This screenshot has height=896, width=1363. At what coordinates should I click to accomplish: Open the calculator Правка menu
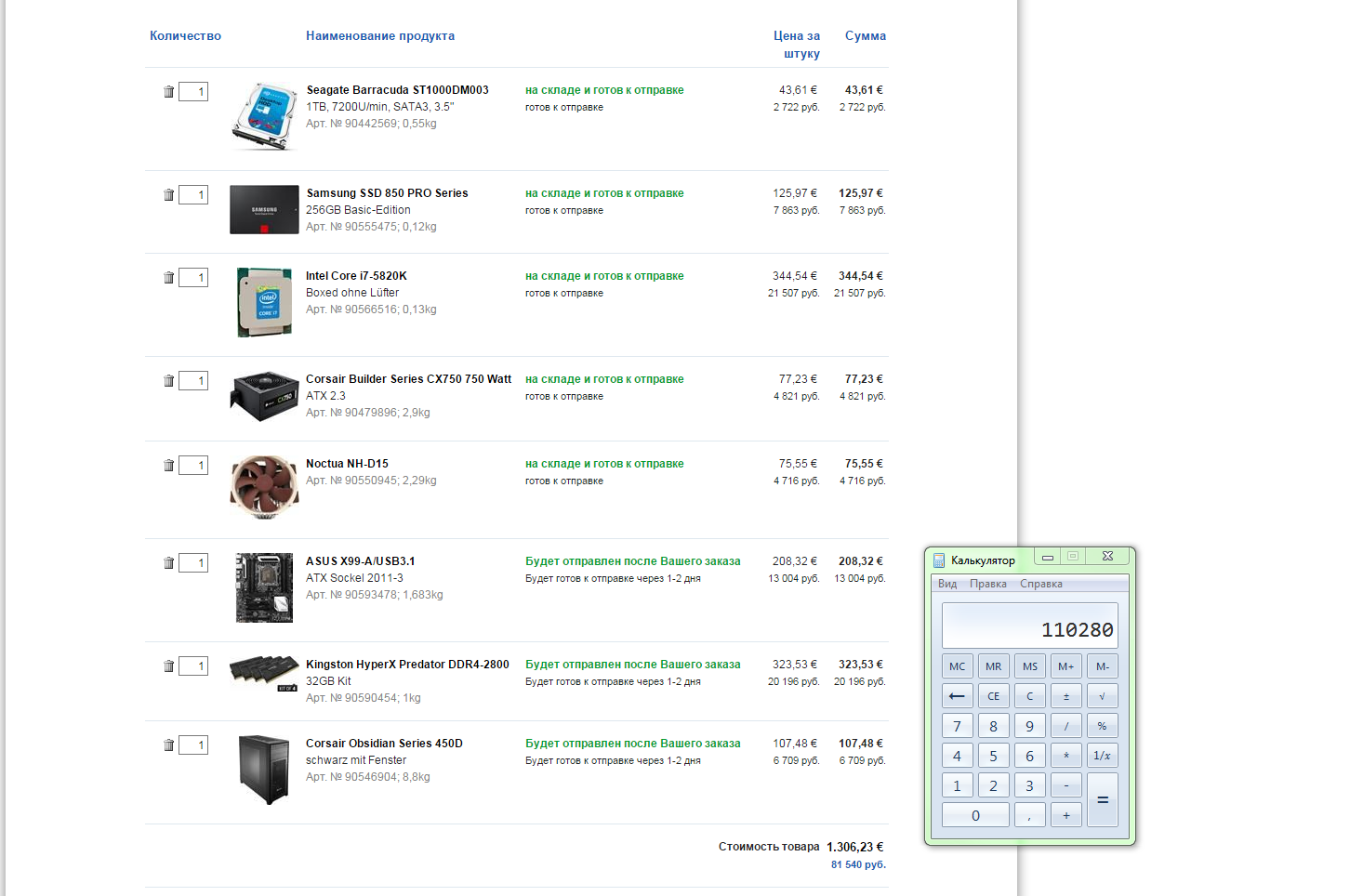[988, 584]
